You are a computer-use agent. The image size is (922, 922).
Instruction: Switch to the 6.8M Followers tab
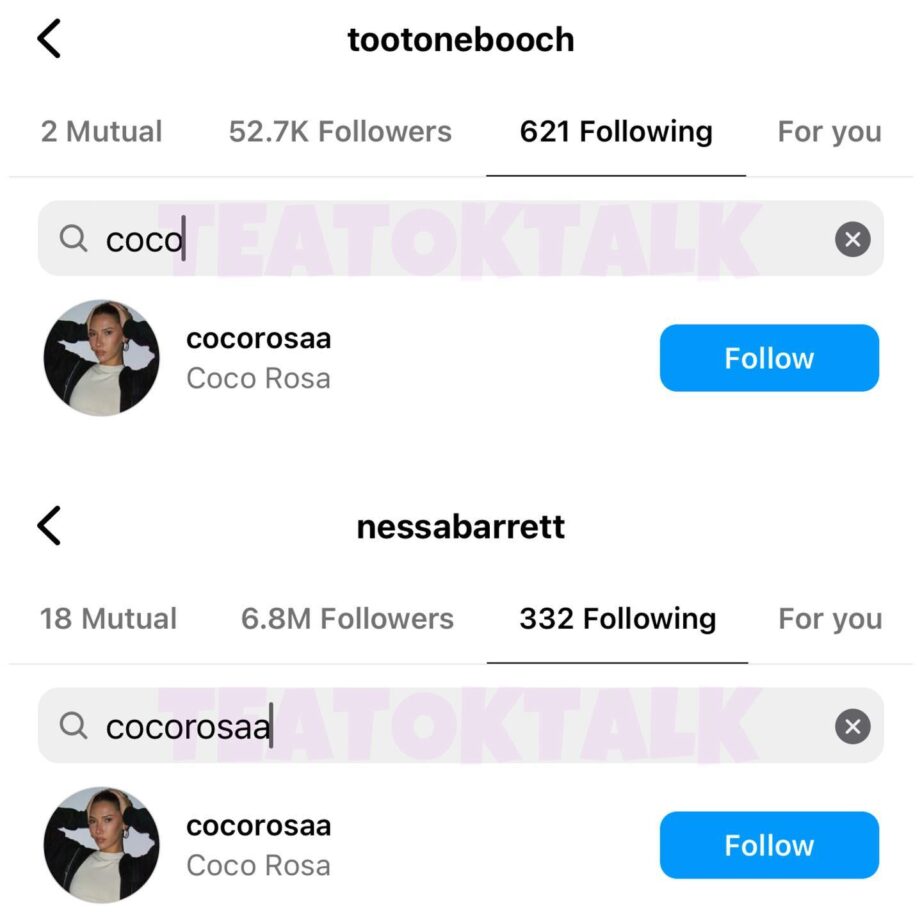coord(347,619)
